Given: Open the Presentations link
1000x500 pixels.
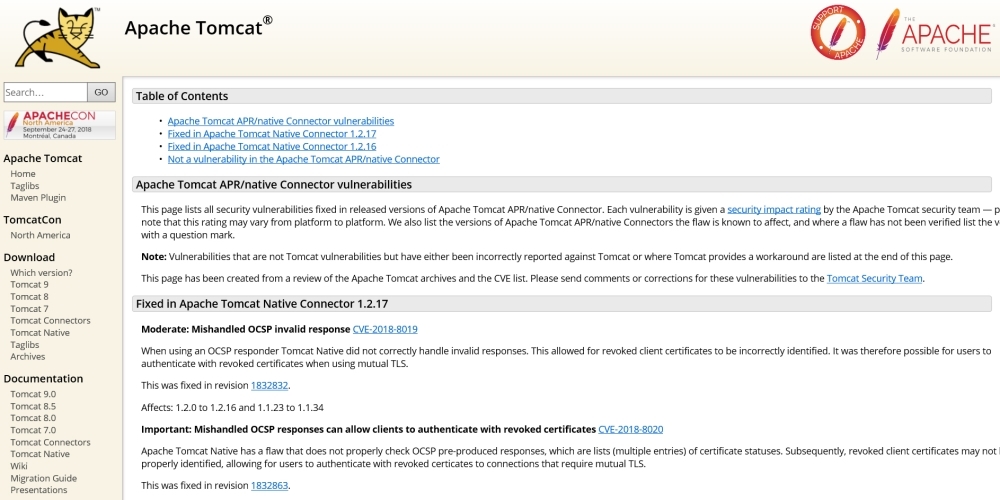Looking at the screenshot, I should coord(39,490).
